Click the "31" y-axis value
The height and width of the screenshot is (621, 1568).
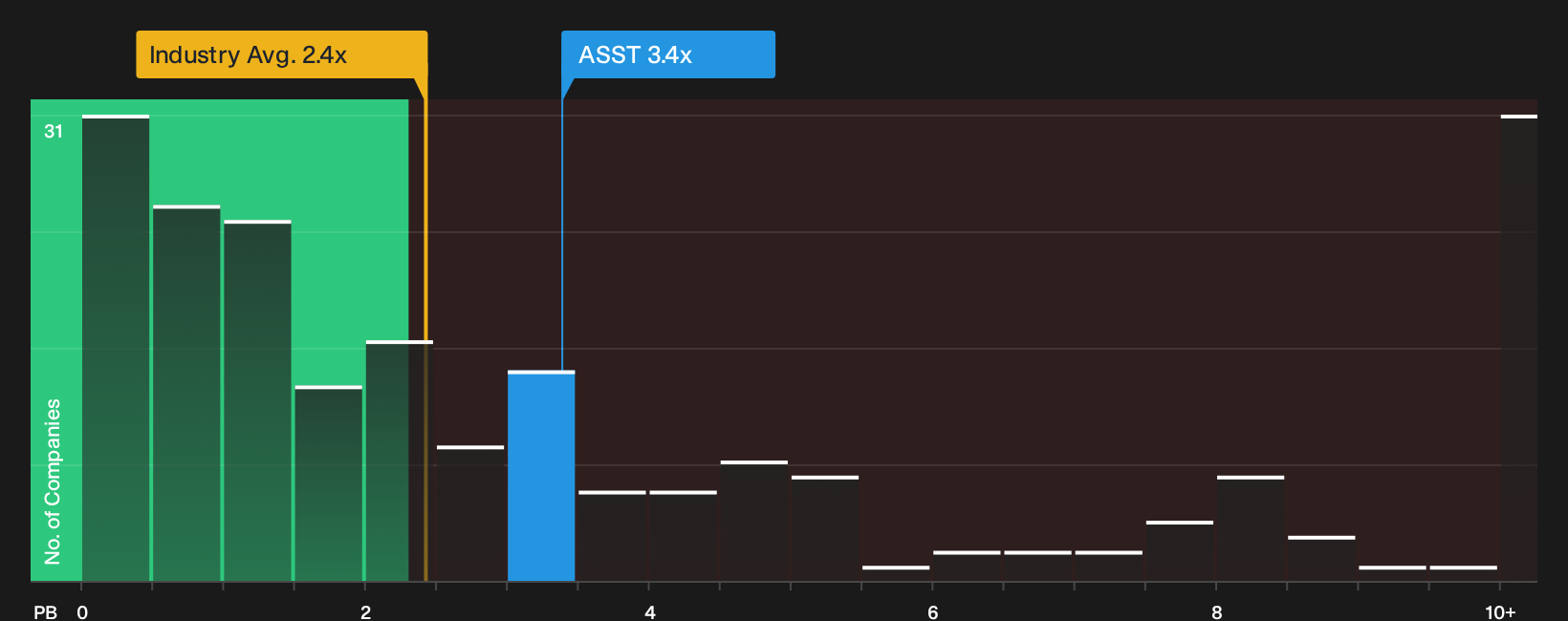[54, 132]
